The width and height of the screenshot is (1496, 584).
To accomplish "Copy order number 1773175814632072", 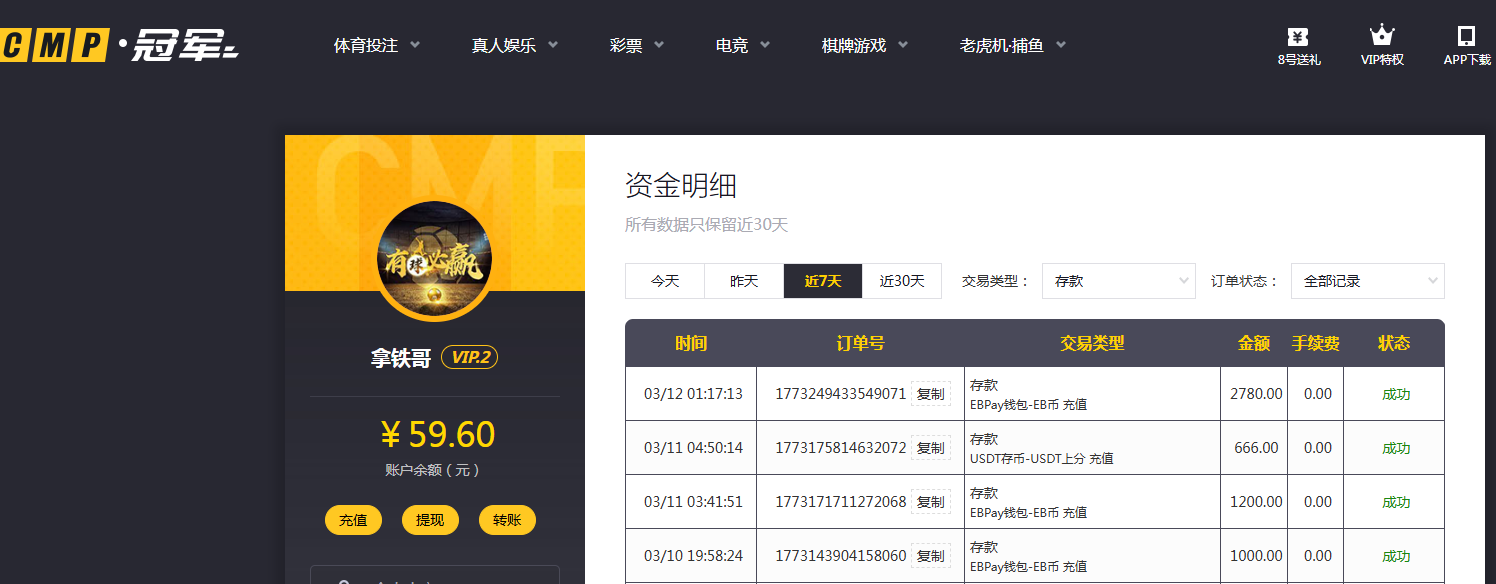I will coord(930,448).
